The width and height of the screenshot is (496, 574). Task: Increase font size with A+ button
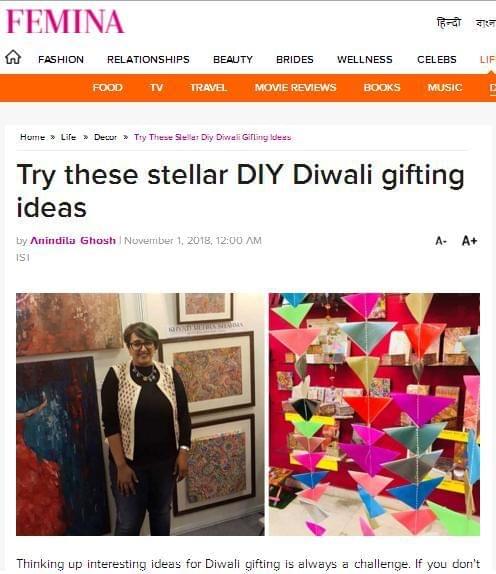[x=469, y=241]
